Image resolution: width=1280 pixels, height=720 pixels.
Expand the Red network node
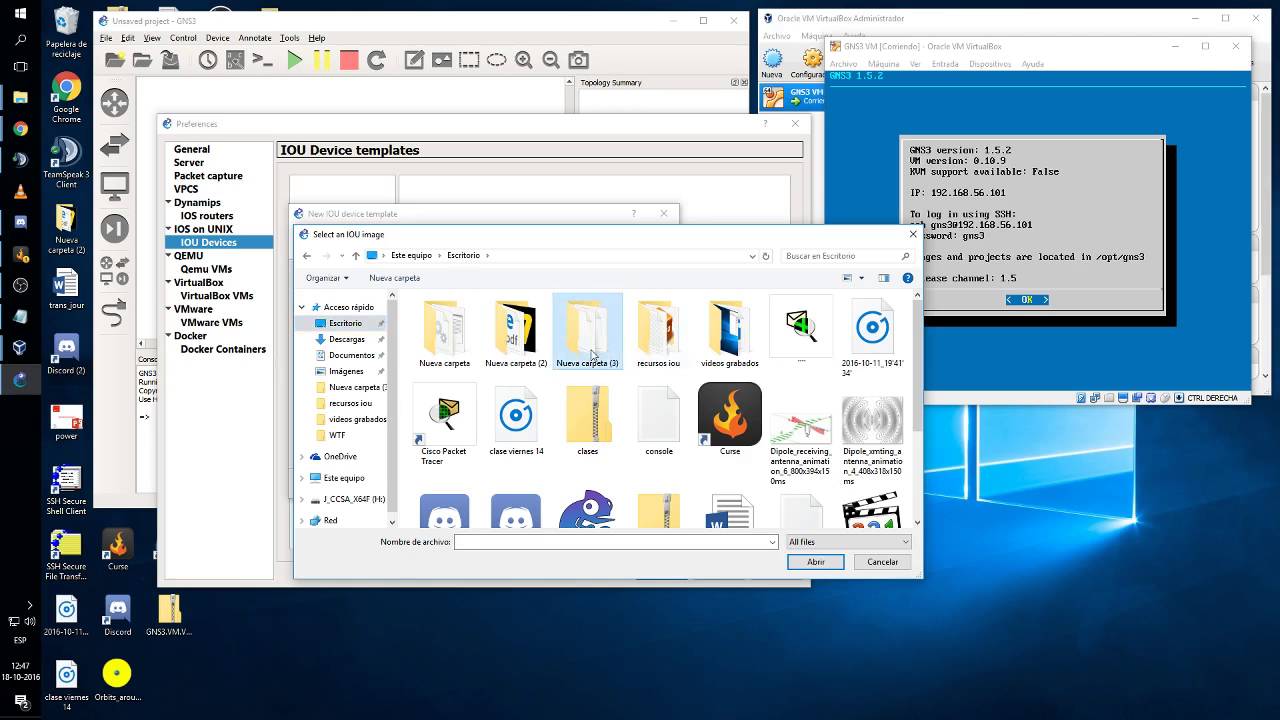[x=302, y=520]
